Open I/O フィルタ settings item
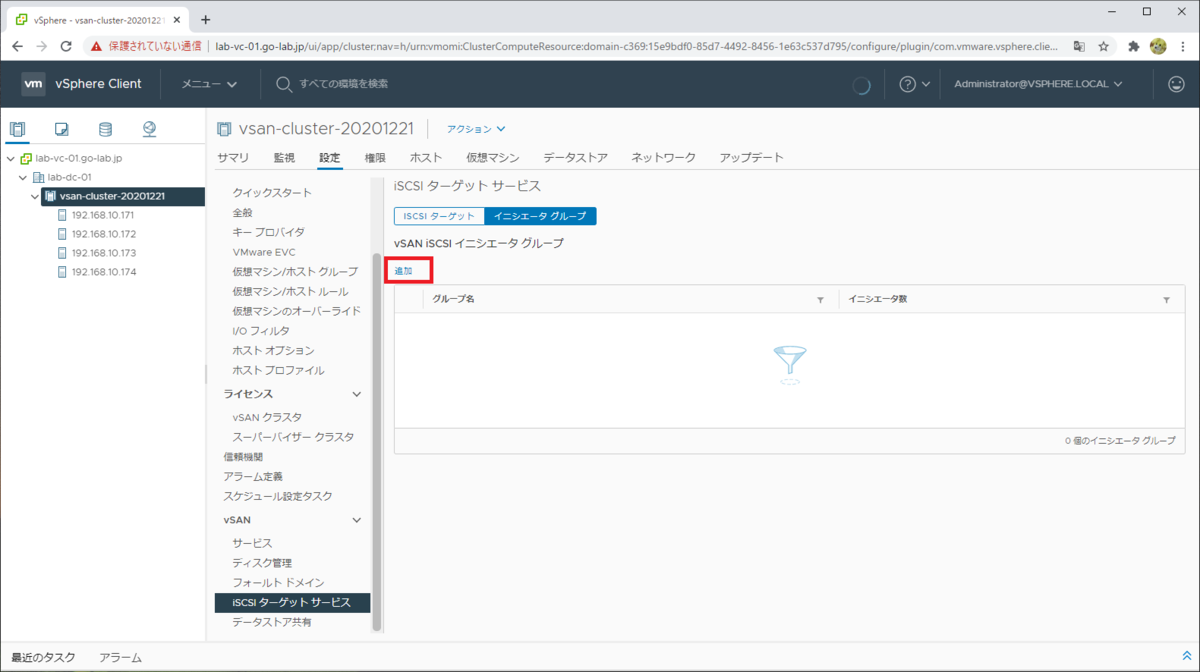1200x672 pixels. 261,331
